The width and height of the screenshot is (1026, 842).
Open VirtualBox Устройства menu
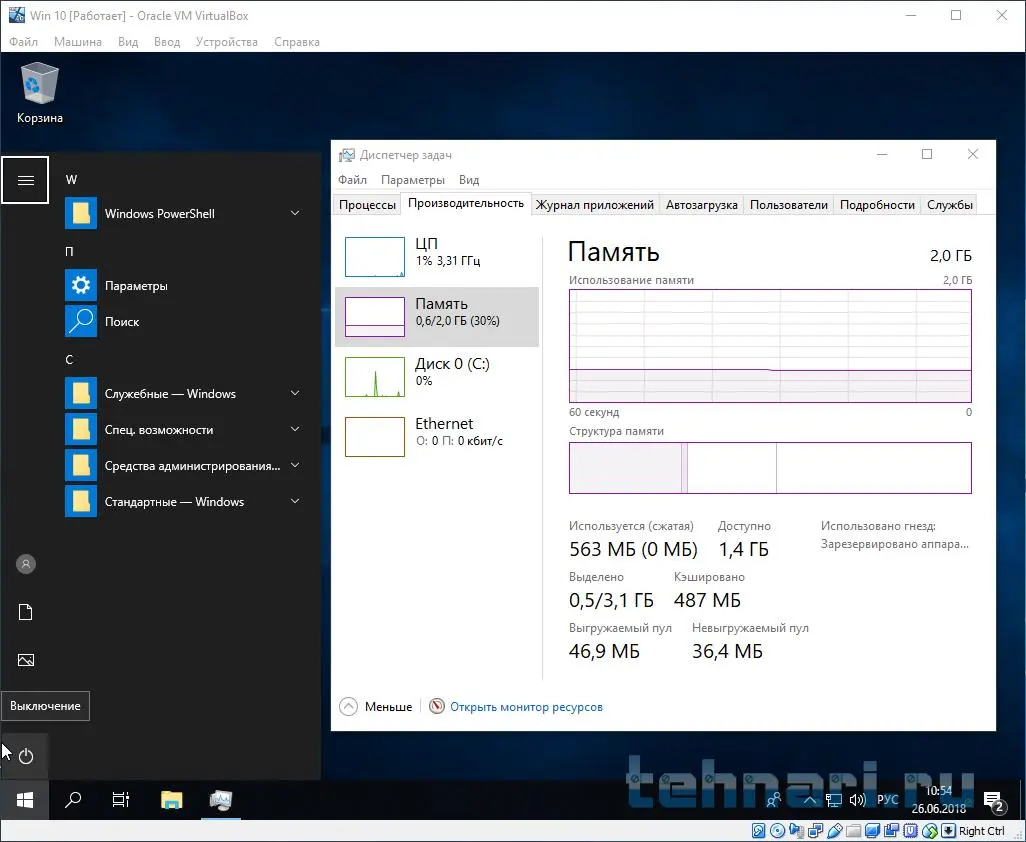226,42
